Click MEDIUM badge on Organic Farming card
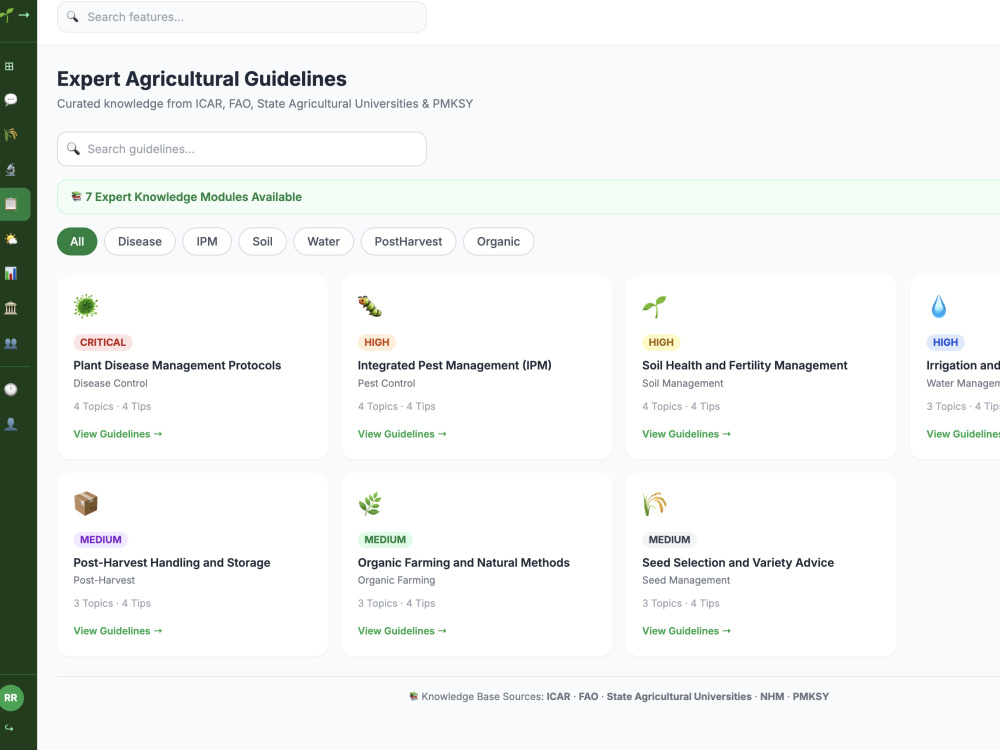 tap(385, 540)
